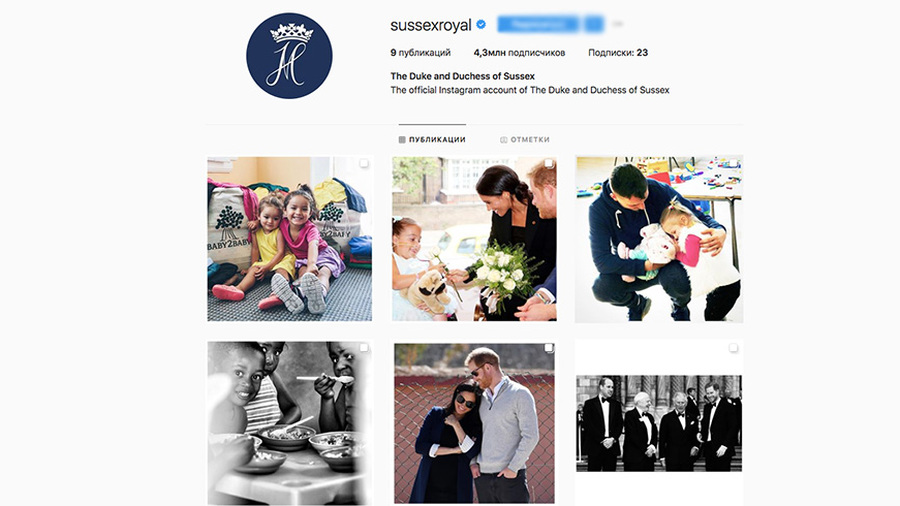Switch to the ОТМЕТКИ tab

525,139
